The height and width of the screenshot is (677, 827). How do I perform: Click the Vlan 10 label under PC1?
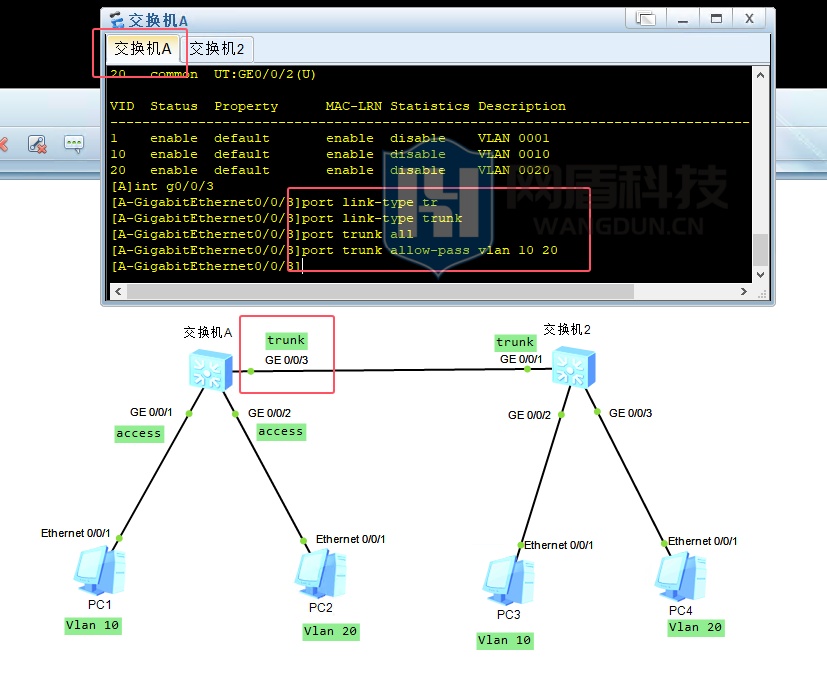(x=92, y=626)
